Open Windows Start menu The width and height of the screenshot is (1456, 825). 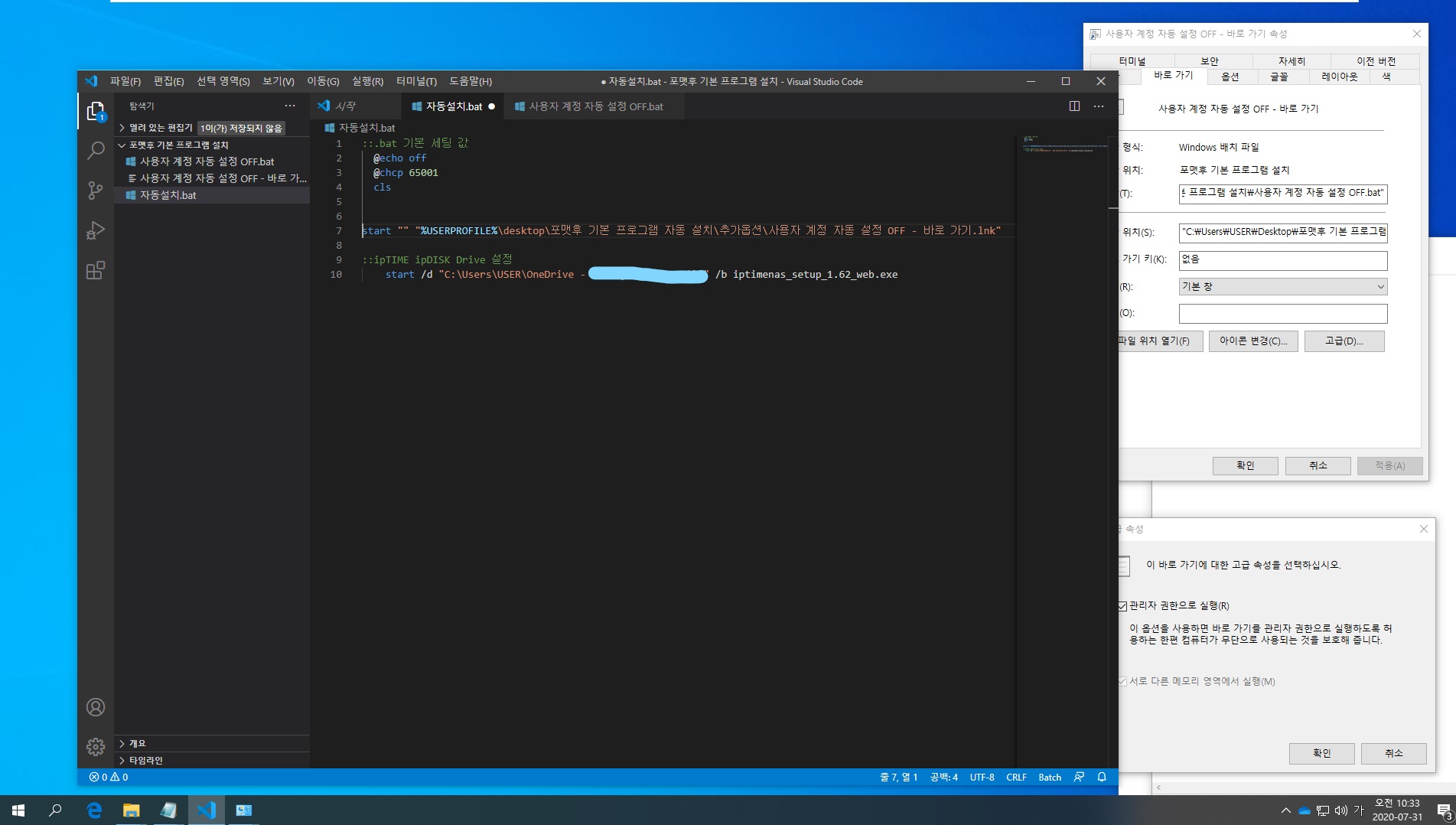pos(18,810)
